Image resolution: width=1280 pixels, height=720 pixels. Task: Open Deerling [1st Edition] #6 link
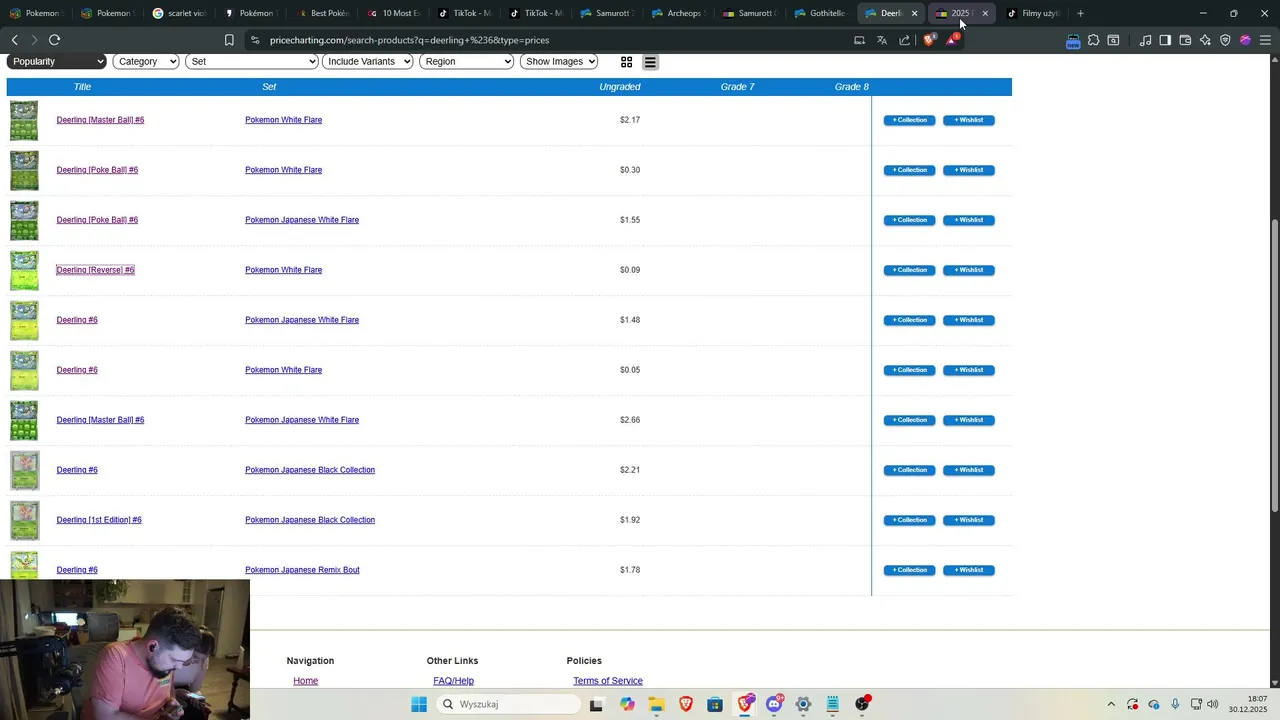[99, 520]
